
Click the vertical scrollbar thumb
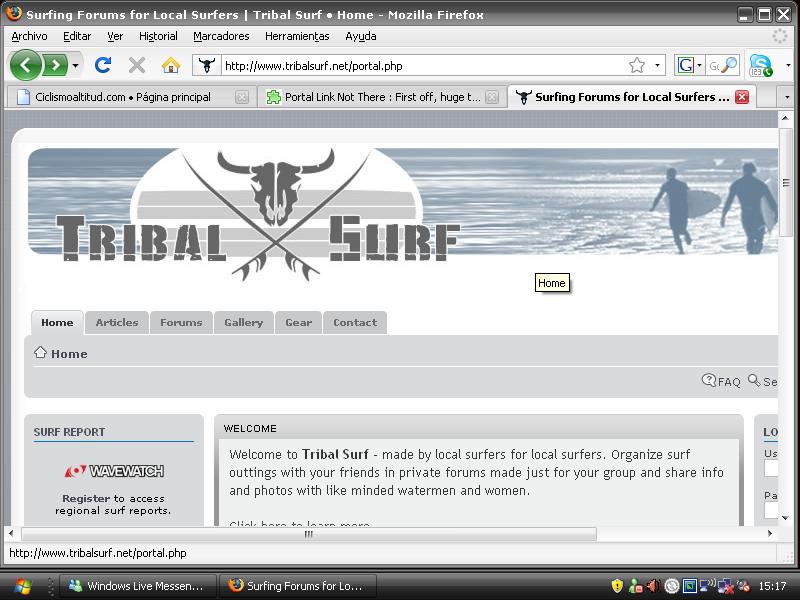pos(786,183)
